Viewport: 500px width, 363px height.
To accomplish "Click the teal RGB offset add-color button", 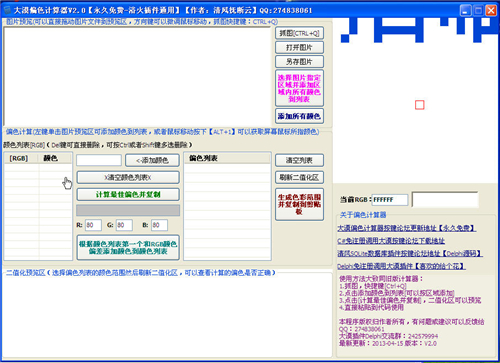I will coord(128,248).
